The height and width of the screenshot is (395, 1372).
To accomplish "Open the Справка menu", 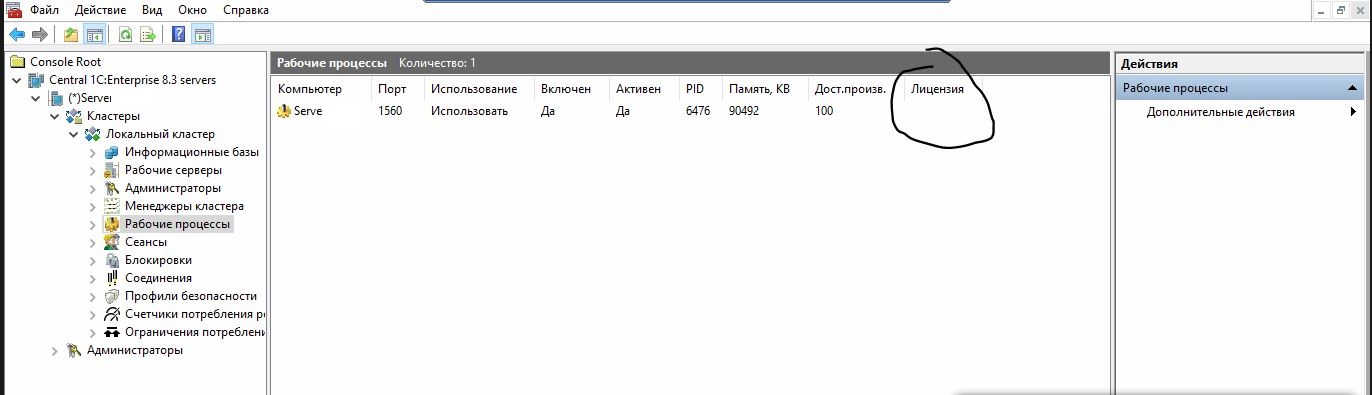I will (245, 10).
